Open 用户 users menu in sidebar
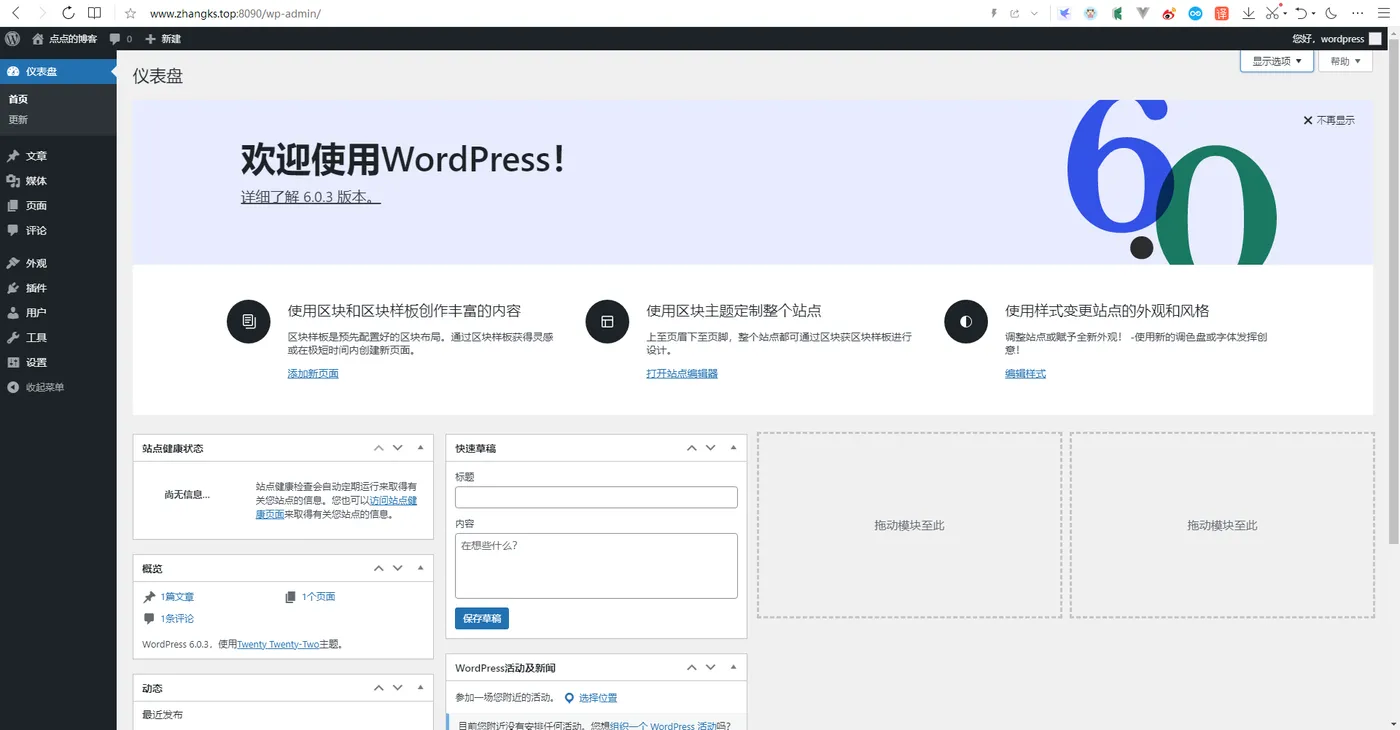The height and width of the screenshot is (730, 1400). (x=58, y=313)
